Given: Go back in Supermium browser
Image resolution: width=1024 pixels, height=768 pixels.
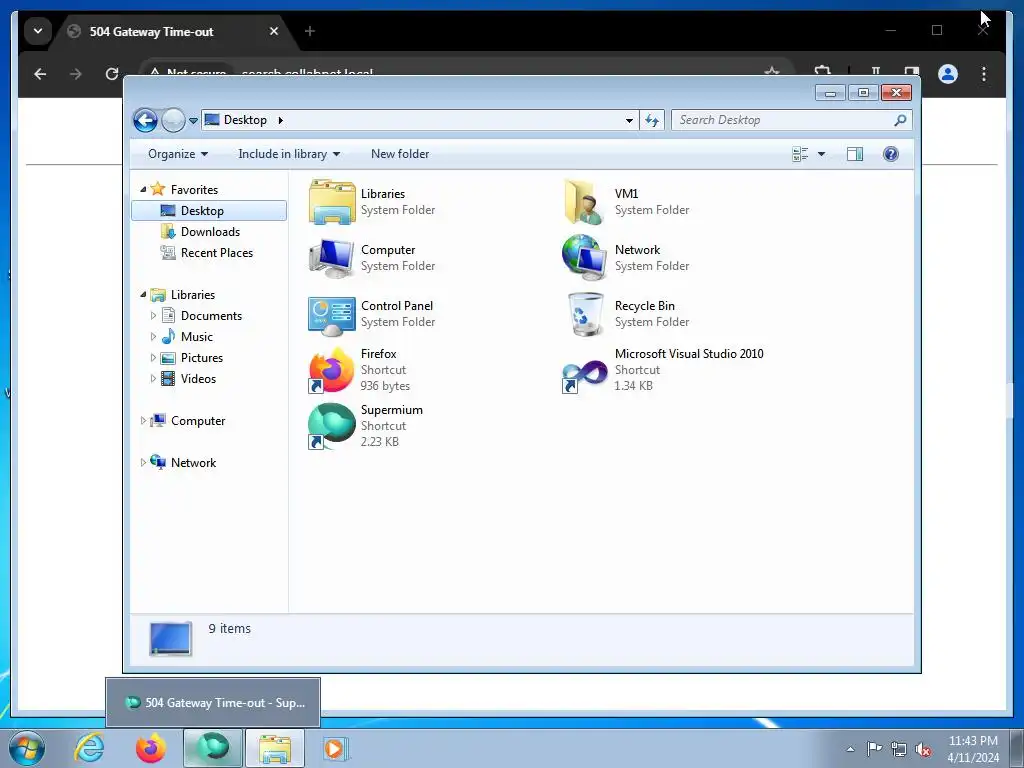Looking at the screenshot, I should 40,74.
